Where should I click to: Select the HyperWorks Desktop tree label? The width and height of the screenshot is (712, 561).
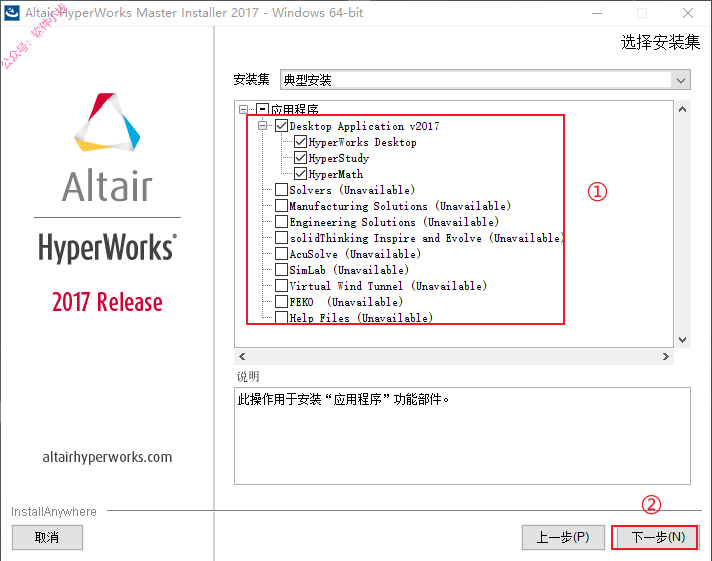click(362, 142)
